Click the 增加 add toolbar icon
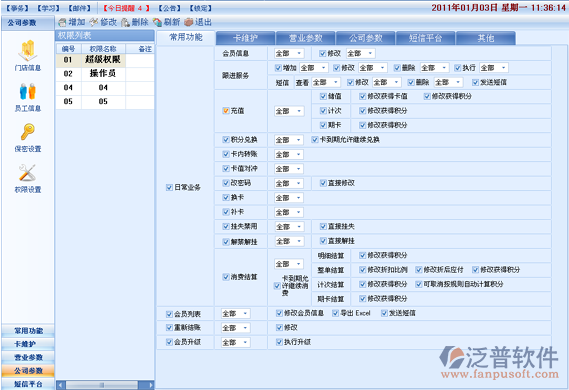The height and width of the screenshot is (390, 569). click(62, 22)
